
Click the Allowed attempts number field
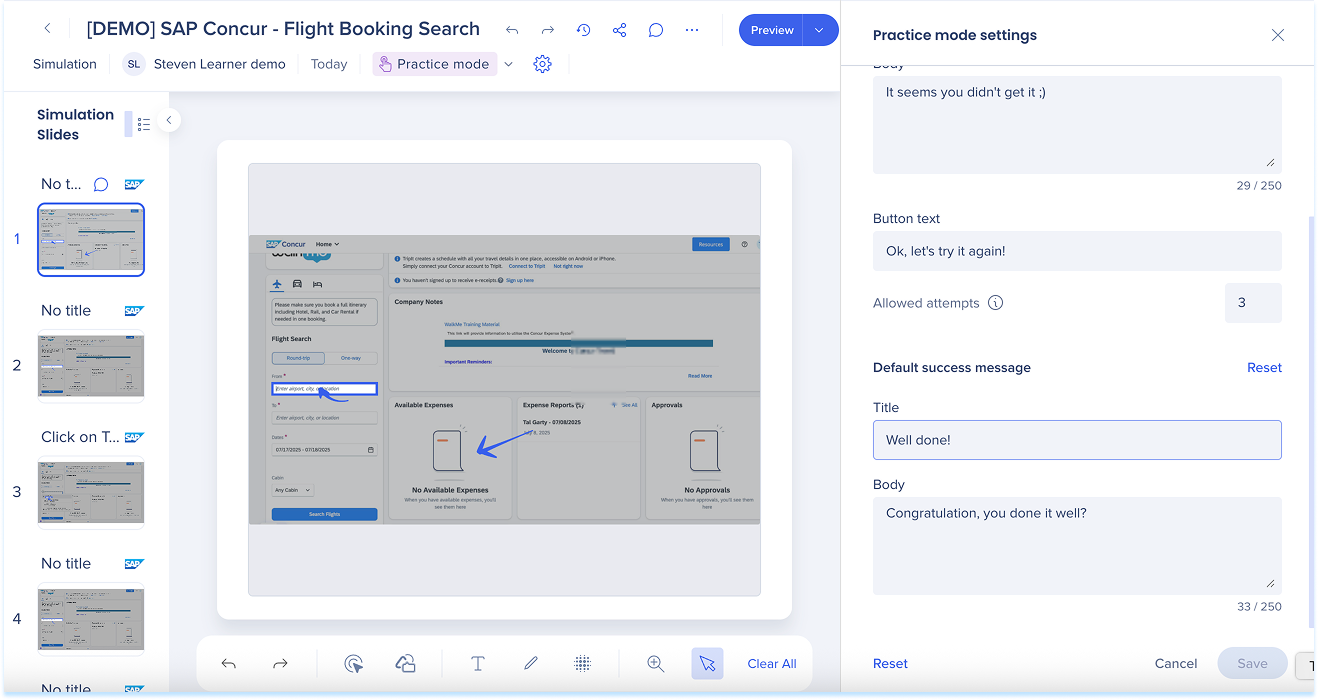pos(1252,303)
